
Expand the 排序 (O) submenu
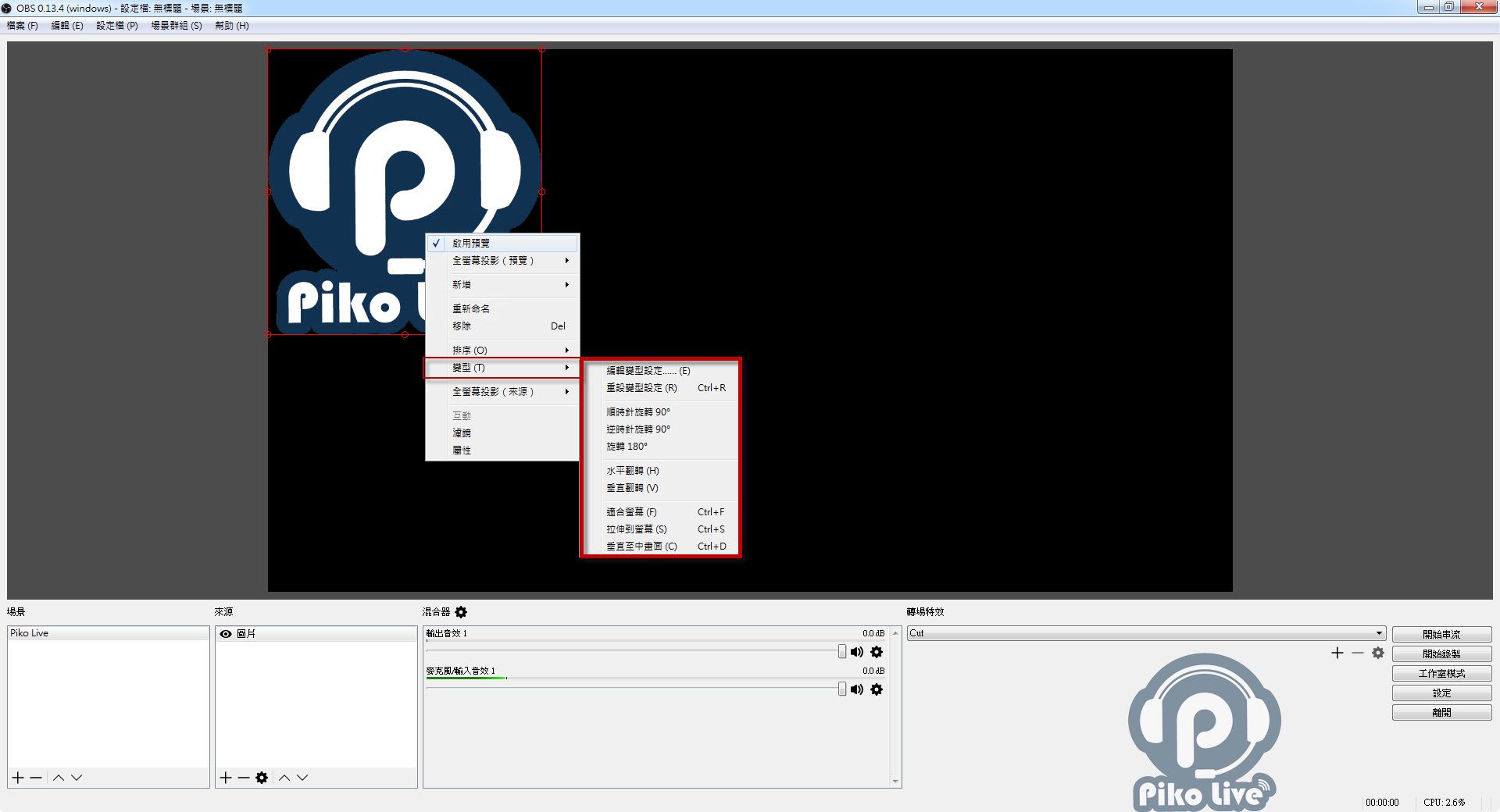502,351
